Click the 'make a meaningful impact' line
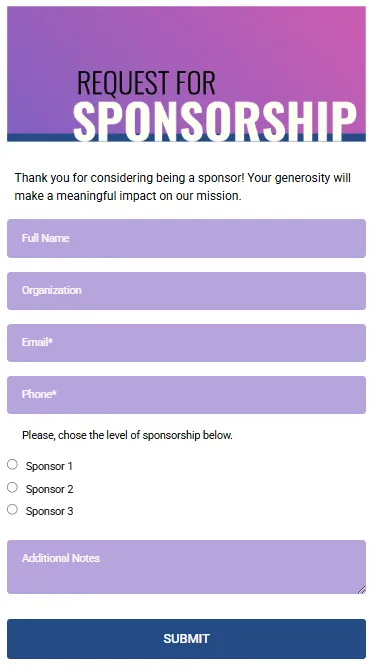The height and width of the screenshot is (670, 379). (128, 196)
